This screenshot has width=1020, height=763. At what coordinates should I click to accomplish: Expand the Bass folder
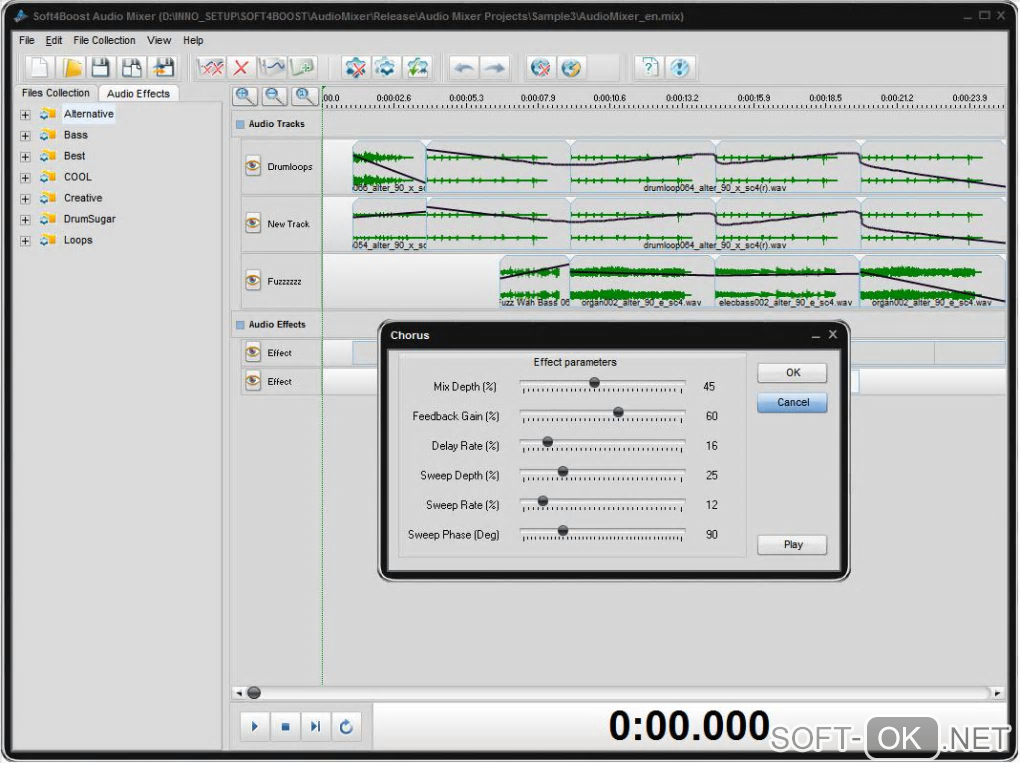coord(25,136)
